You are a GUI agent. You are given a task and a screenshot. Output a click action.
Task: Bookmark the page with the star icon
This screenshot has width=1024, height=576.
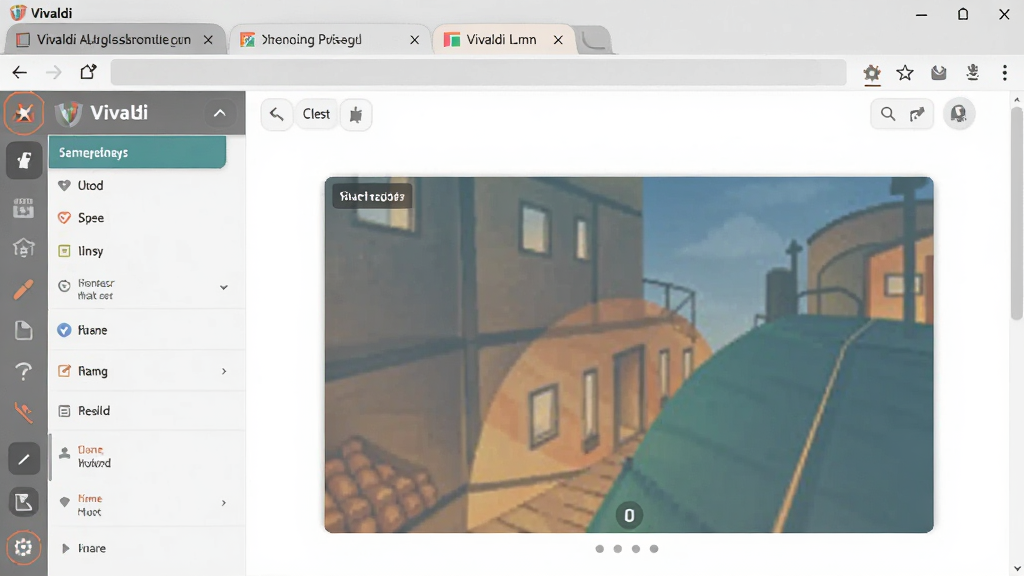pos(905,73)
